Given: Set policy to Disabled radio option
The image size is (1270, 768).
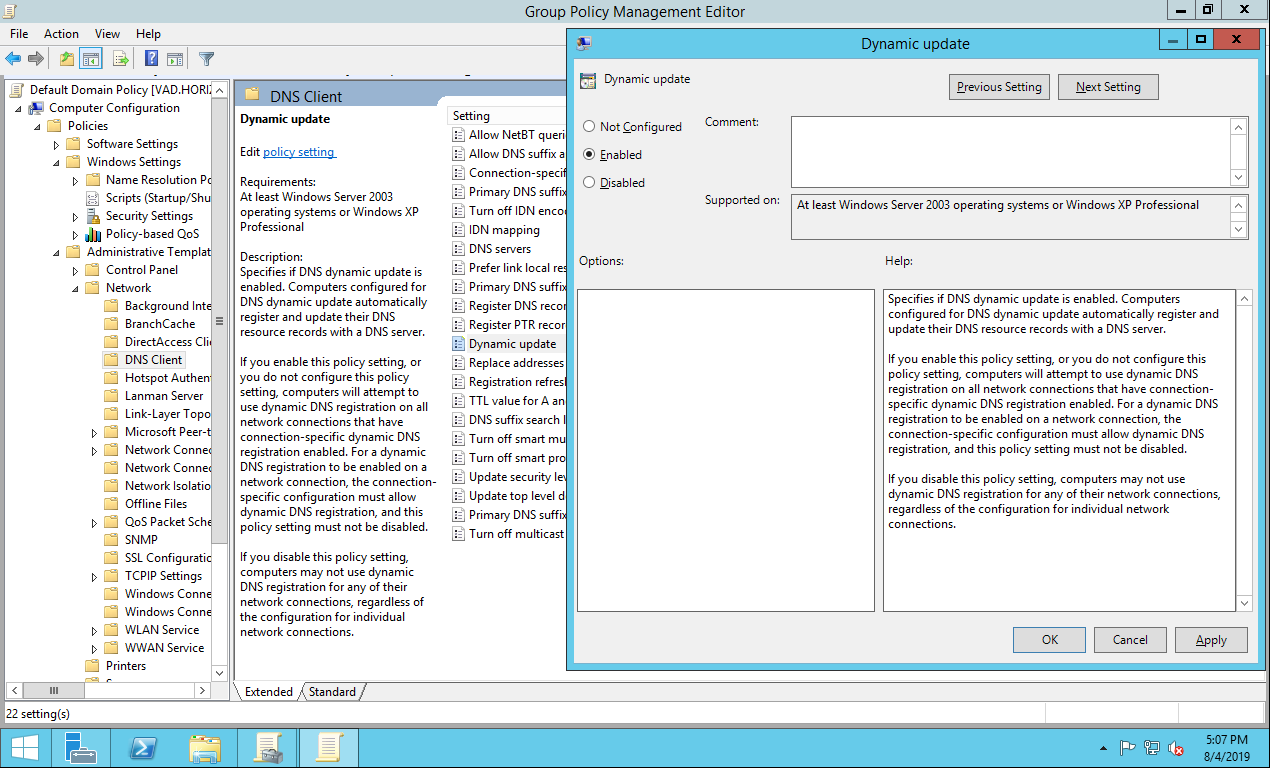Looking at the screenshot, I should point(589,183).
